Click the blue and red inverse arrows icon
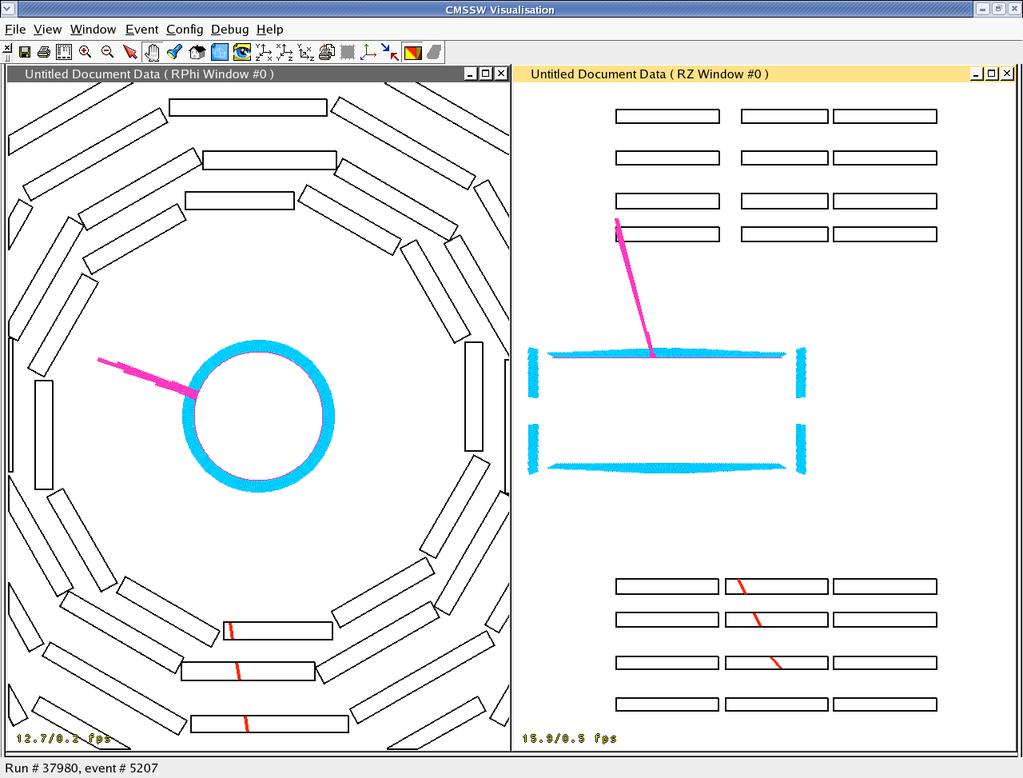Viewport: 1023px width, 778px height. pos(390,52)
